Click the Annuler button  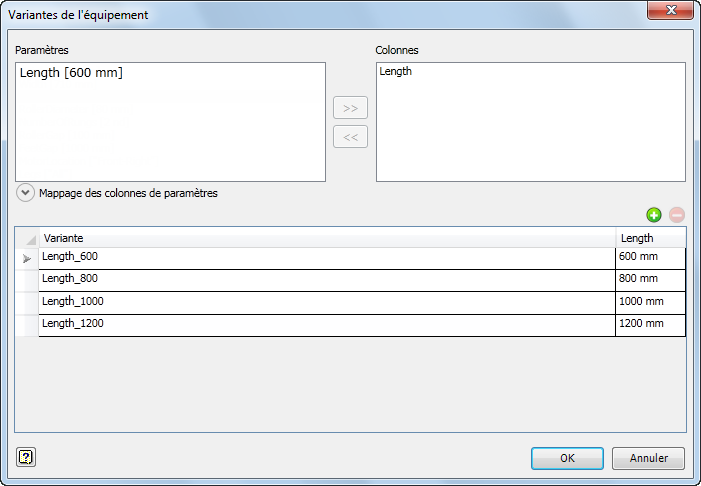pyautogui.click(x=648, y=458)
